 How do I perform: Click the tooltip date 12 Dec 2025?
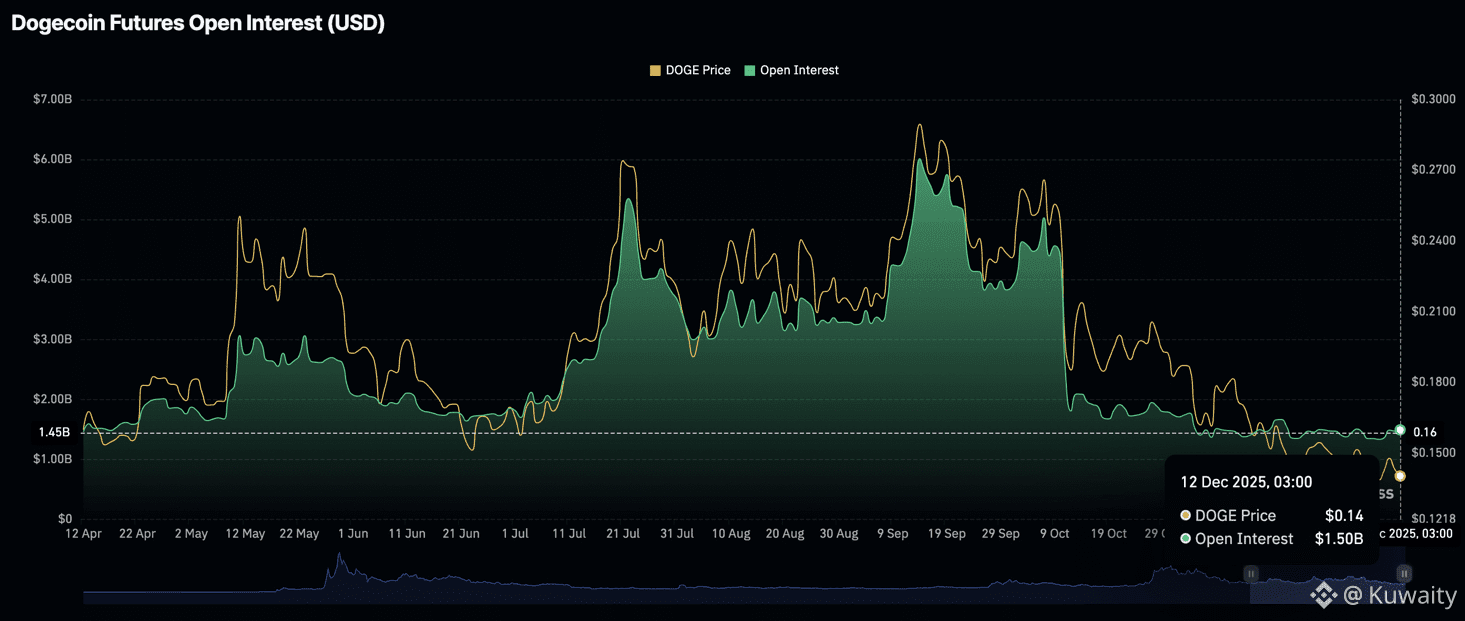click(1246, 482)
